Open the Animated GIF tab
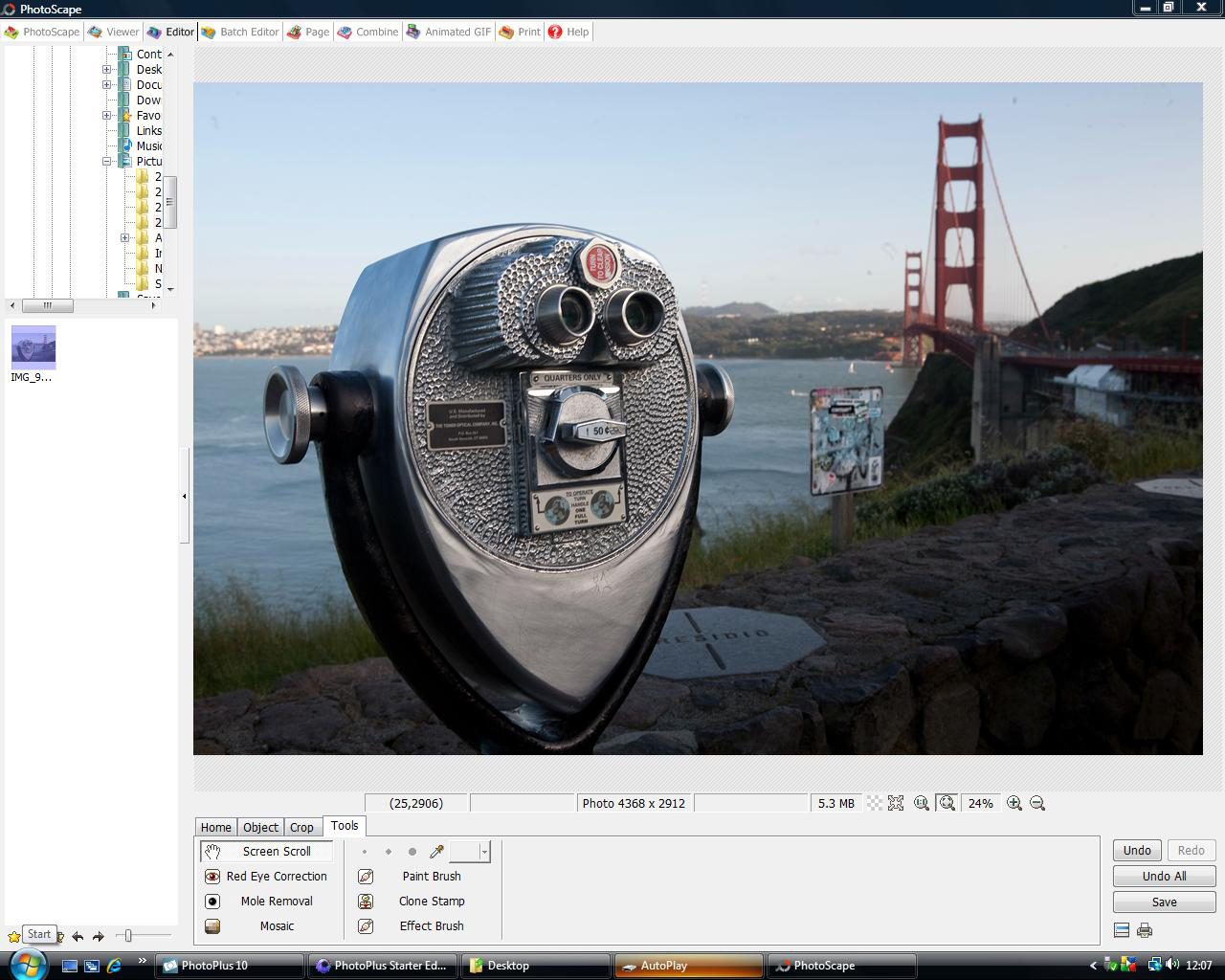 448,32
